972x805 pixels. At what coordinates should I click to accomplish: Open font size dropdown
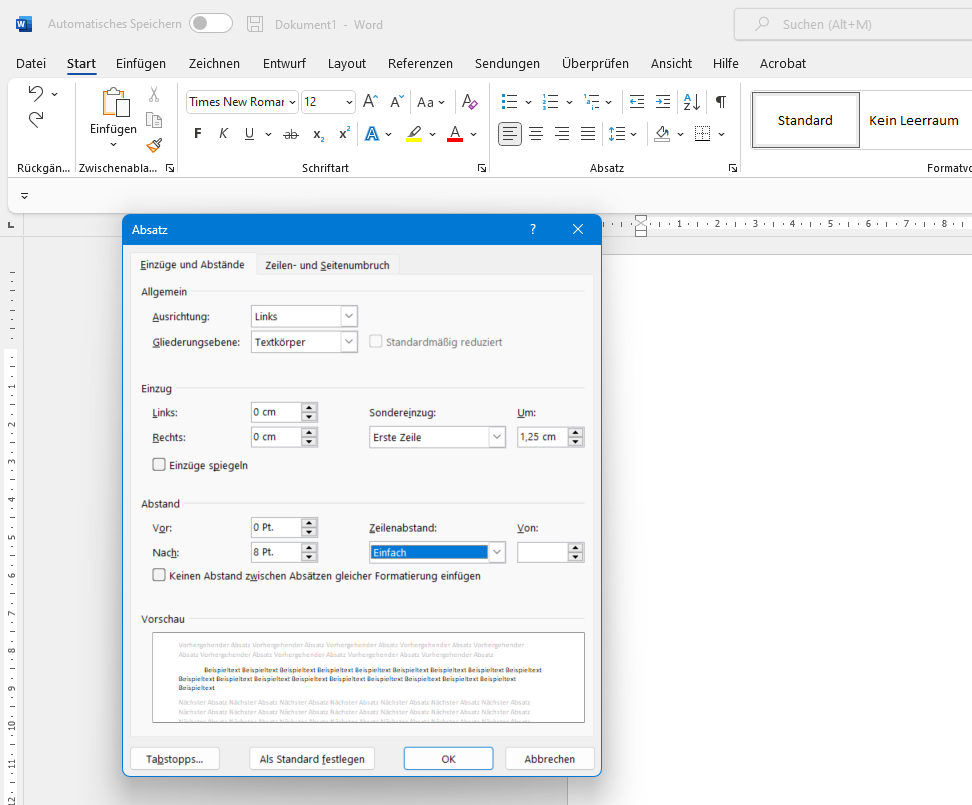coord(349,102)
